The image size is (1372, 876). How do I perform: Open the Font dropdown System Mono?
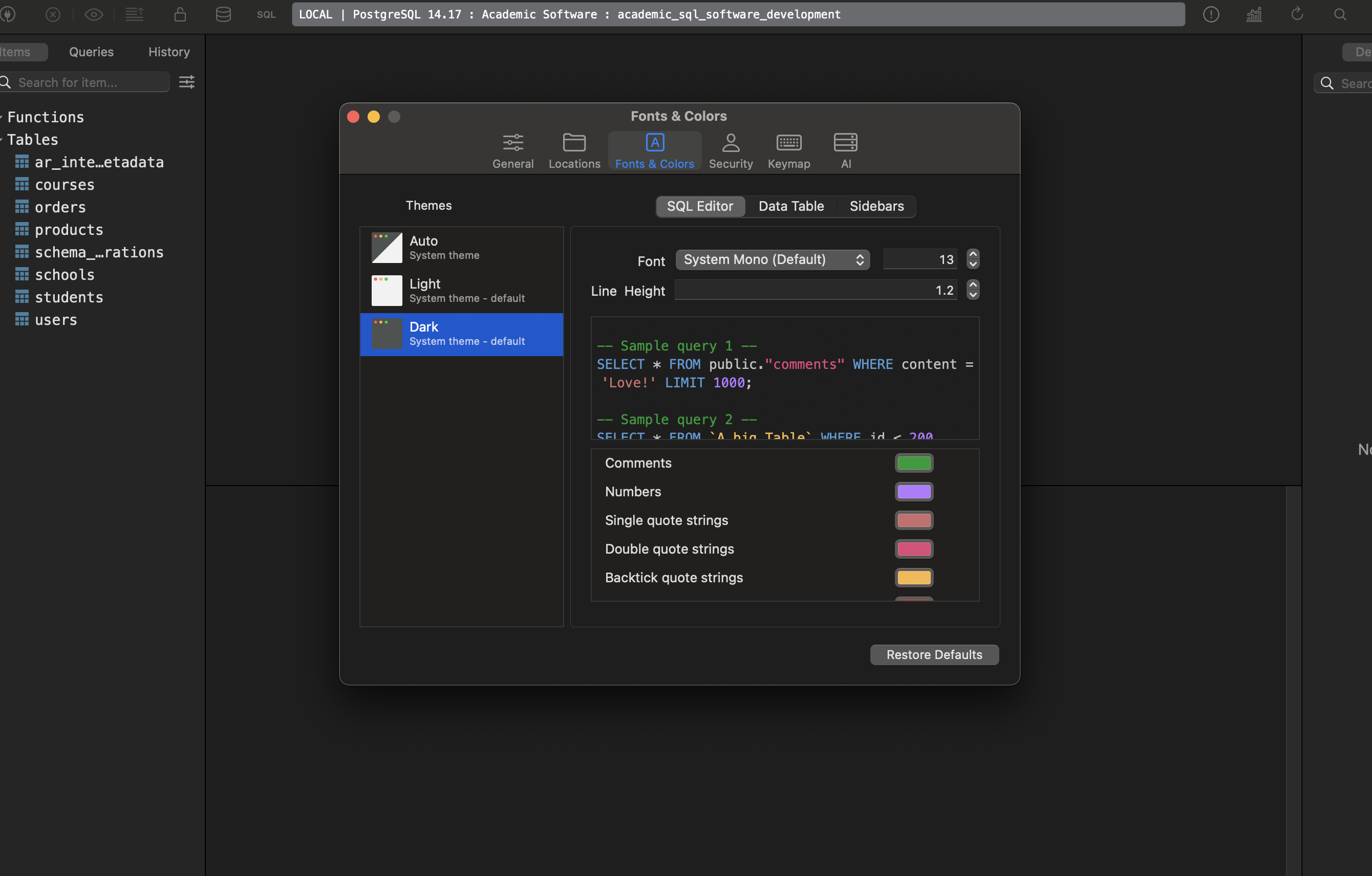coord(773,260)
